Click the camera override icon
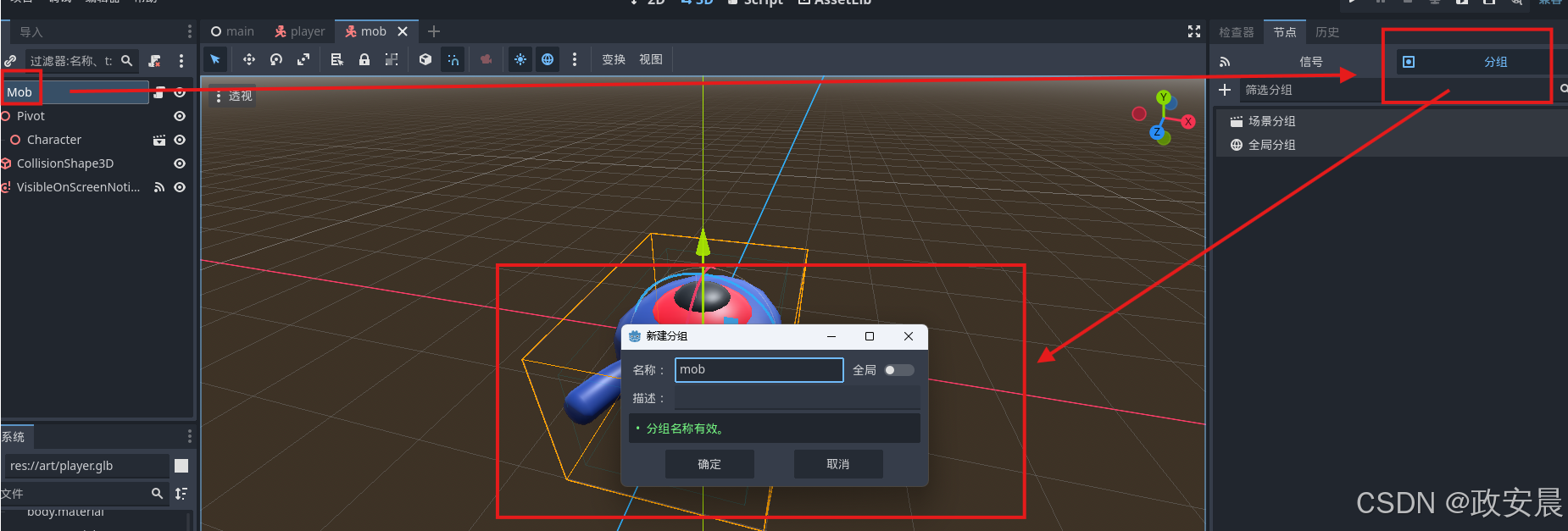Screen dimensions: 1568x531 pos(486,59)
